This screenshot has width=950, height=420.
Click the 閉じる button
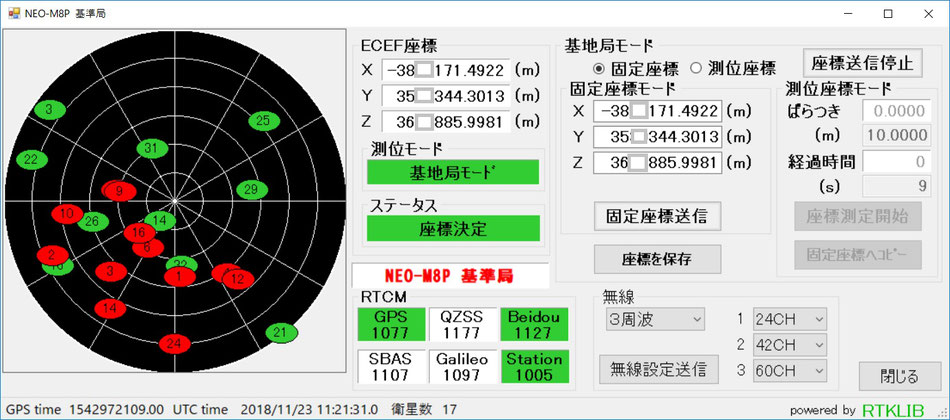899,377
